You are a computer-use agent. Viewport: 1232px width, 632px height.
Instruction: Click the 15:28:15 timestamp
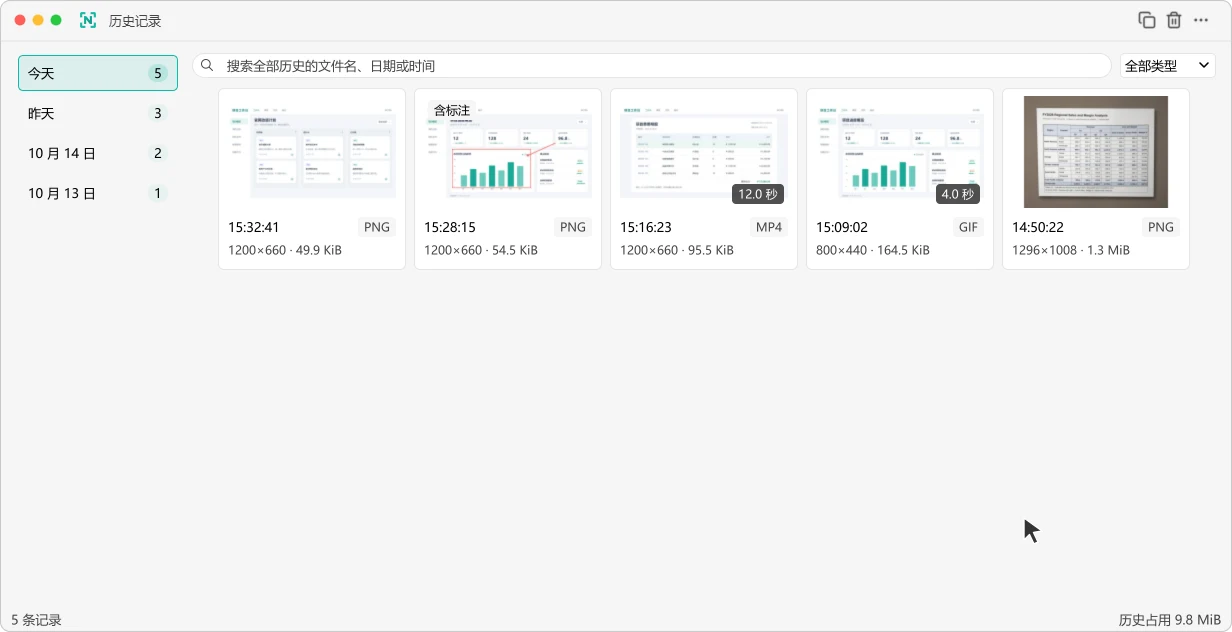[450, 227]
